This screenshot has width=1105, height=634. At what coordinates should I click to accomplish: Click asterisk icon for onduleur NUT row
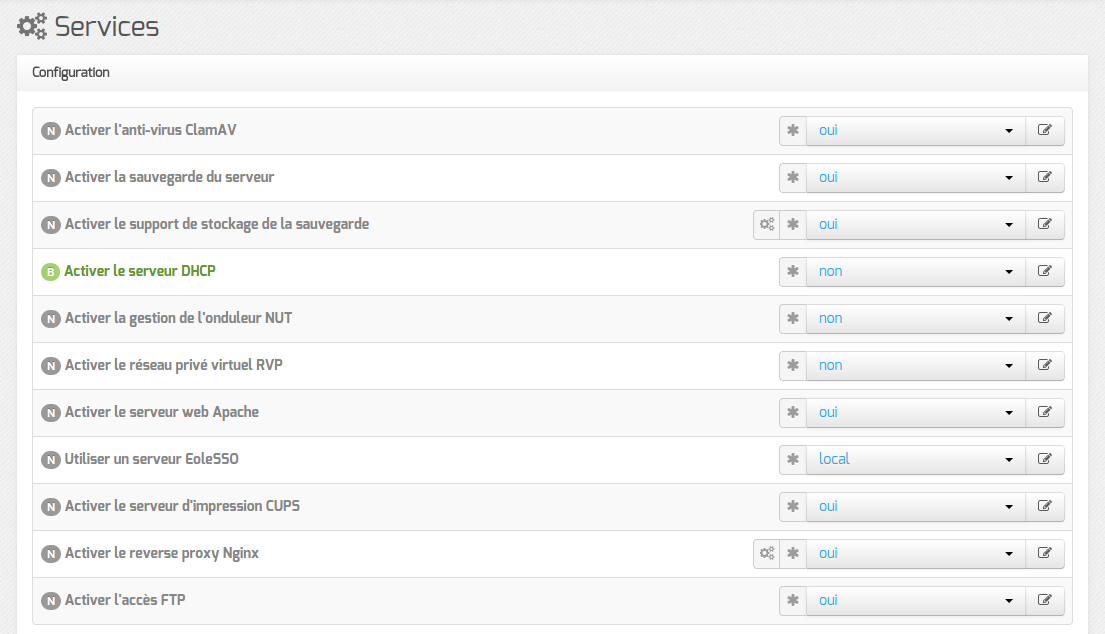(793, 318)
